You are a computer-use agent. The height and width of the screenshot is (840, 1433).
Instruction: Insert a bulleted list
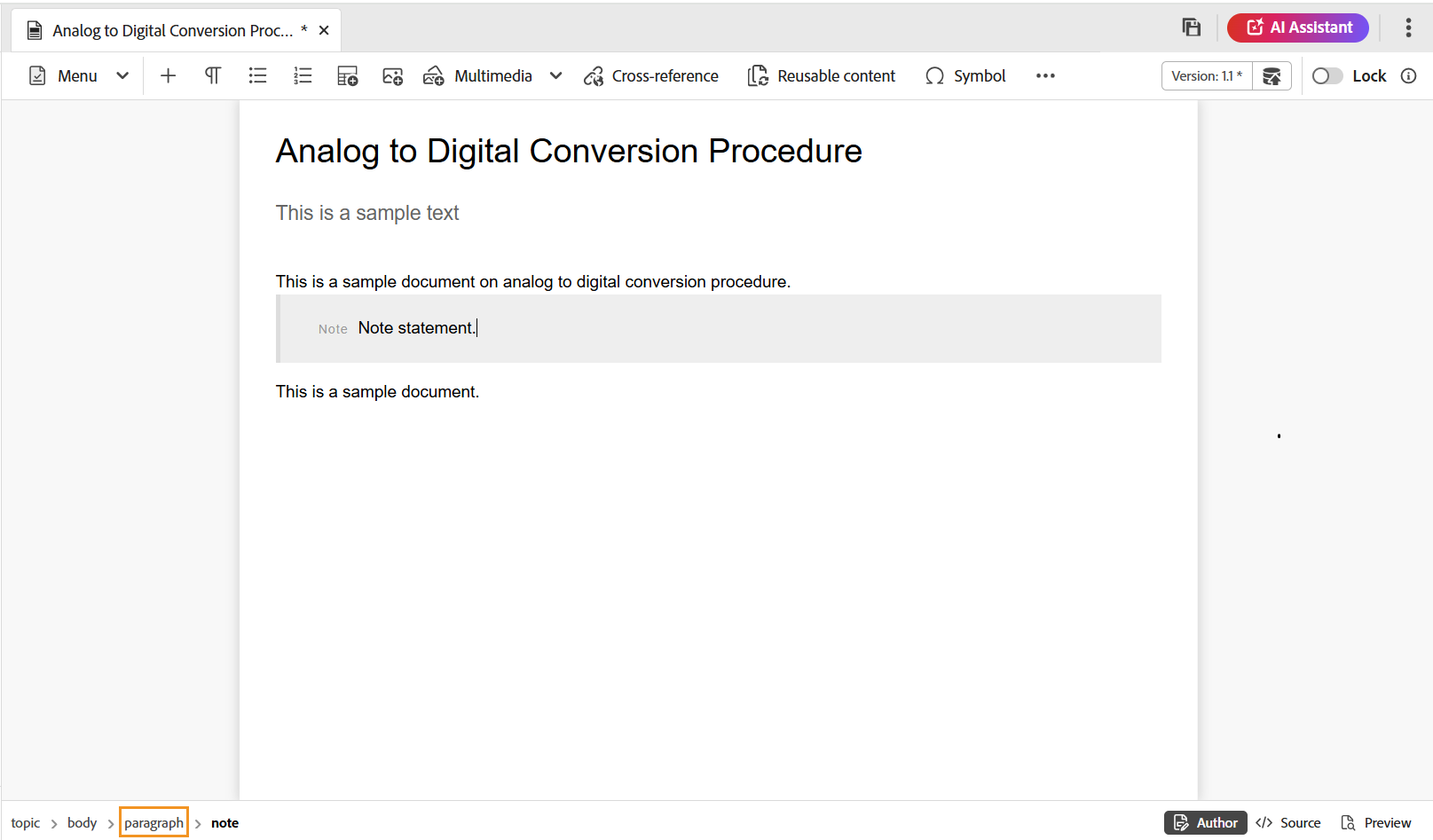click(x=257, y=76)
